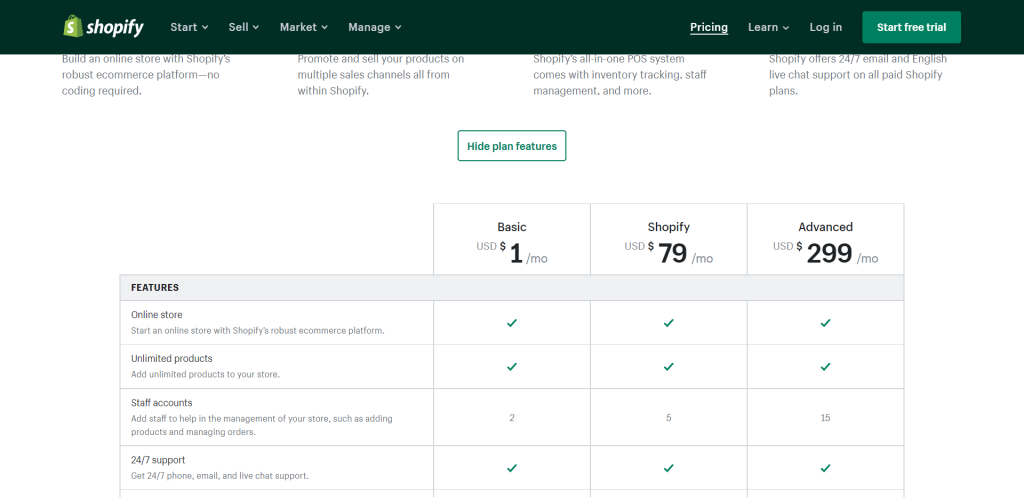This screenshot has height=498, width=1024.
Task: Click the Start free trial button
Action: [911, 27]
